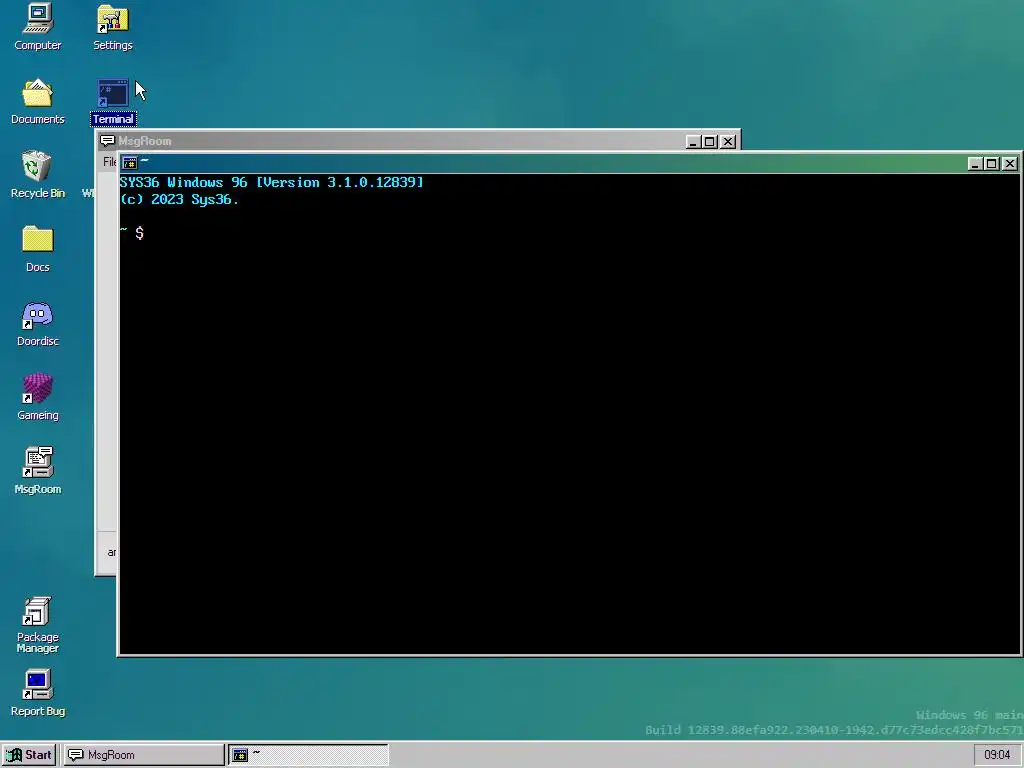
Task: Open the Report Bug shortcut
Action: pyautogui.click(x=37, y=694)
